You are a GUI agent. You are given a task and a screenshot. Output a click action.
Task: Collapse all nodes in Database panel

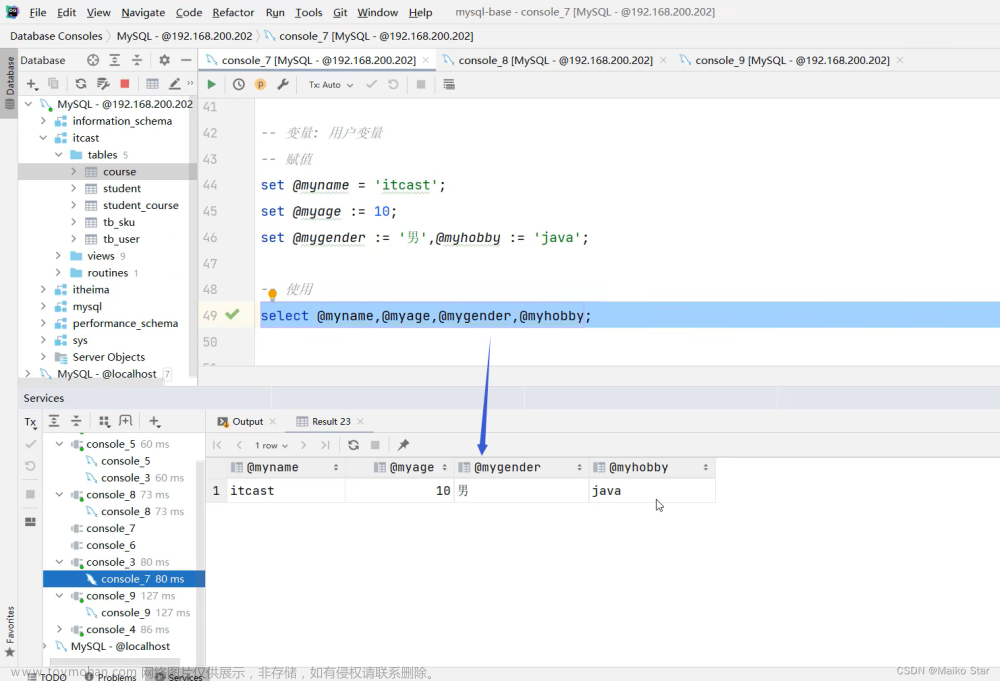point(136,60)
